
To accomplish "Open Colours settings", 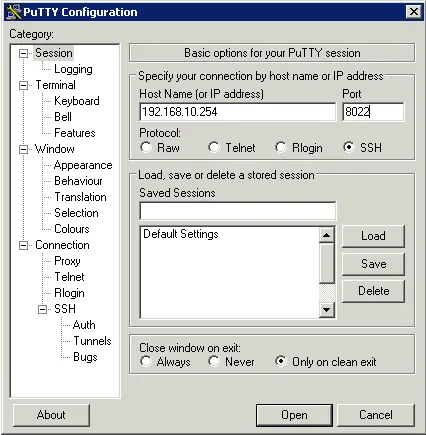I will 72,229.
